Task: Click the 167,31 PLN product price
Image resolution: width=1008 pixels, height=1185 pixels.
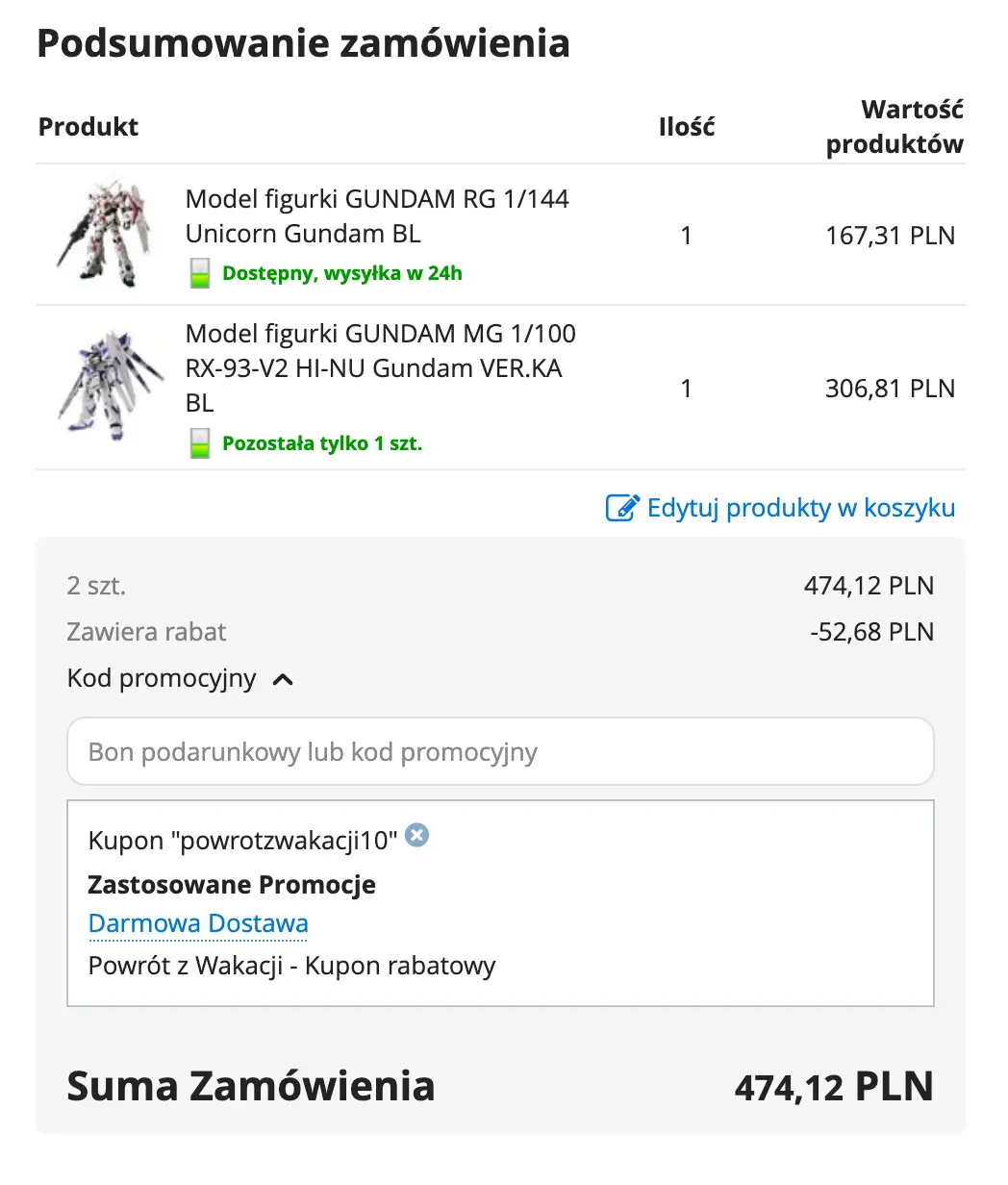Action: [890, 236]
